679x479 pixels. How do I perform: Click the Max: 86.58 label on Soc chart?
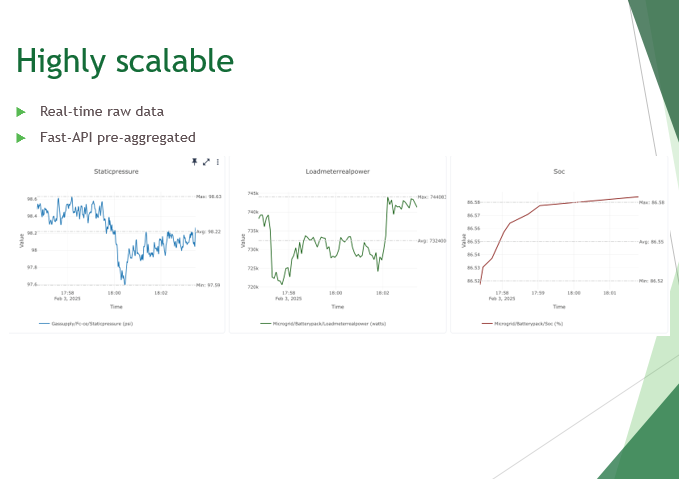(652, 202)
